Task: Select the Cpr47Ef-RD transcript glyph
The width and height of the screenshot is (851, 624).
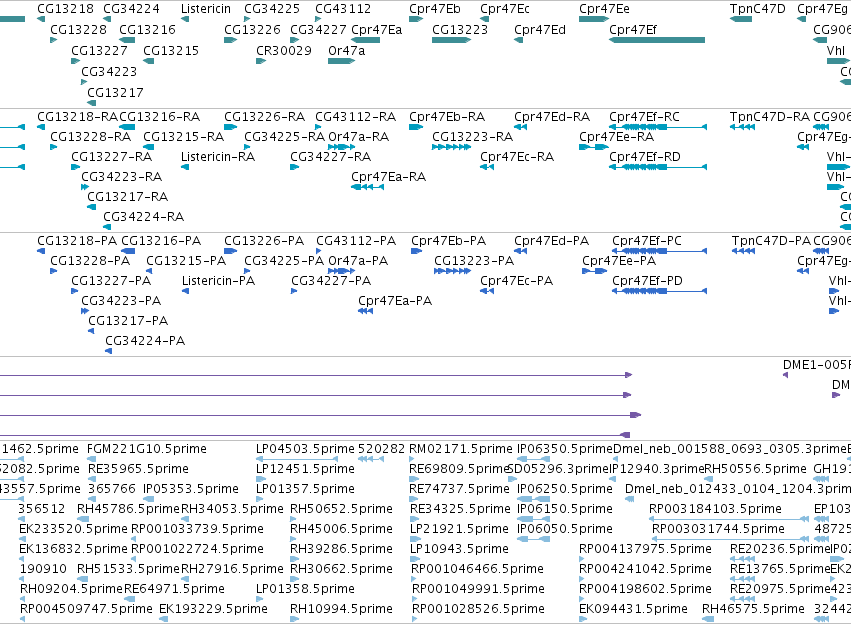Action: (658, 167)
